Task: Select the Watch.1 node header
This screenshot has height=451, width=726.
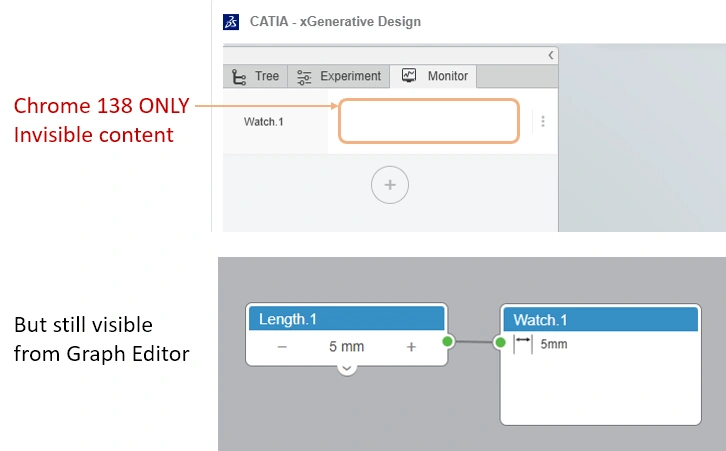Action: [x=601, y=319]
